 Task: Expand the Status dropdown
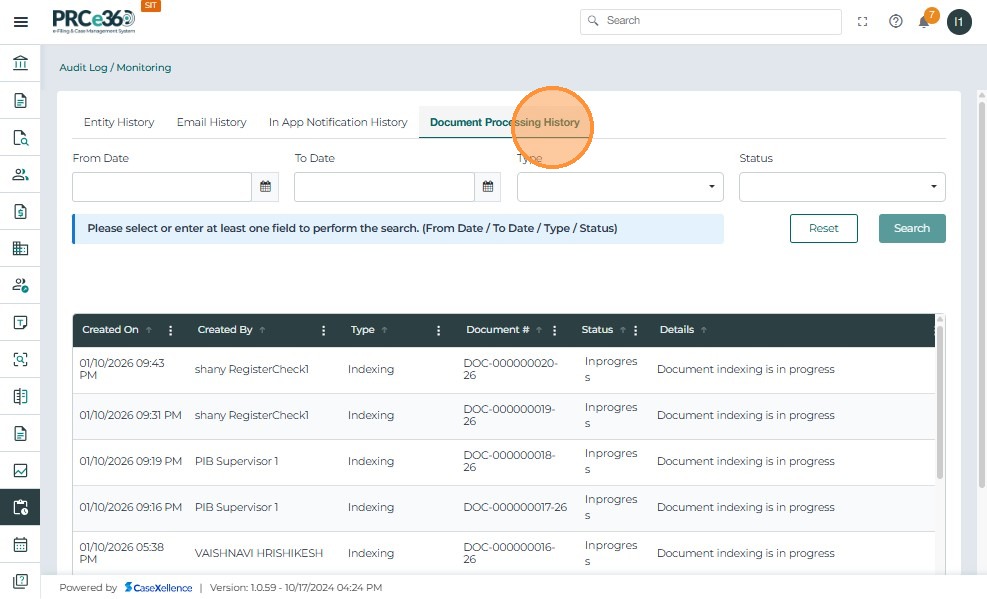point(841,187)
